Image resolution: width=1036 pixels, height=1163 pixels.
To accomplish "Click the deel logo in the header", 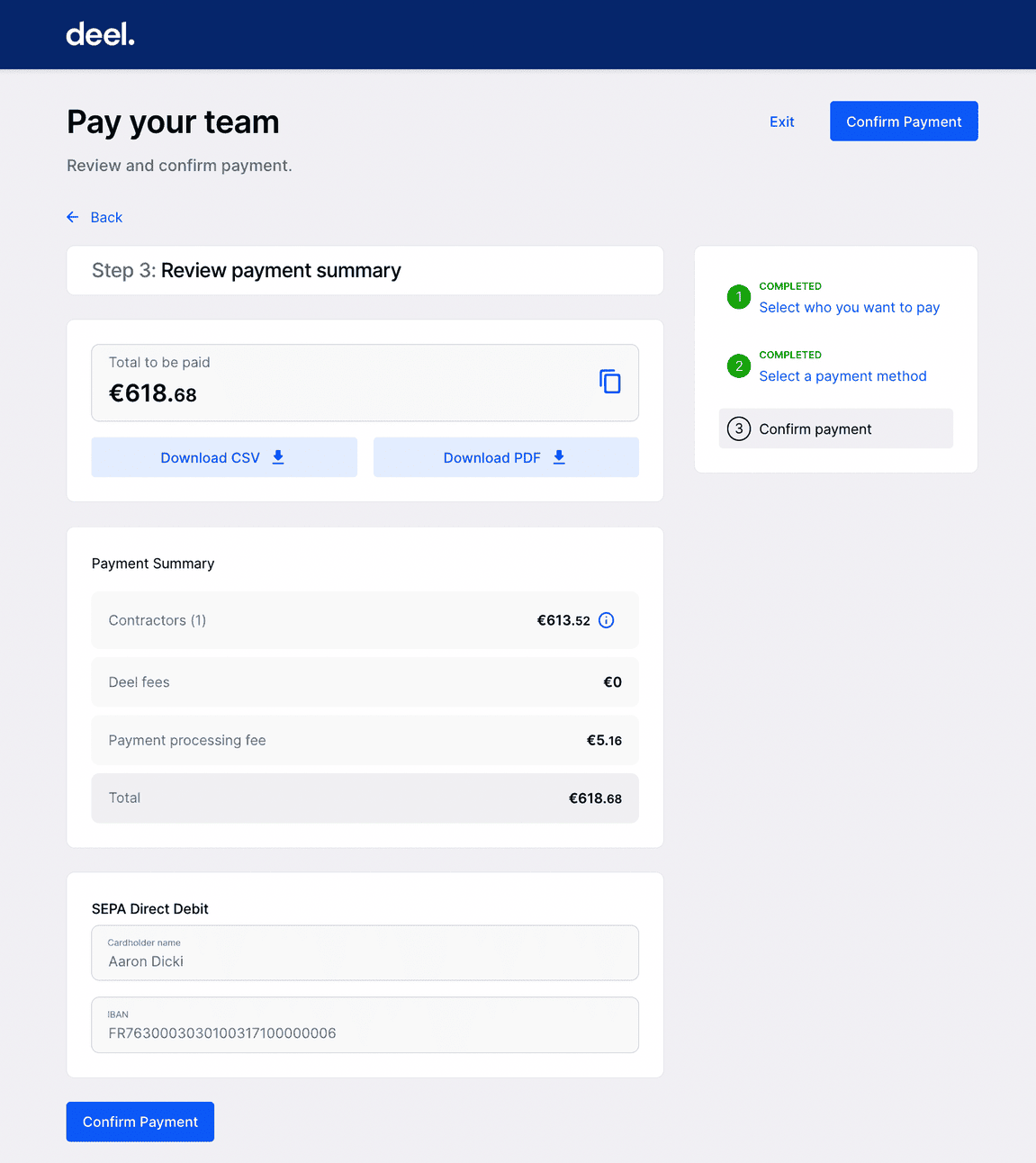I will pyautogui.click(x=100, y=34).
